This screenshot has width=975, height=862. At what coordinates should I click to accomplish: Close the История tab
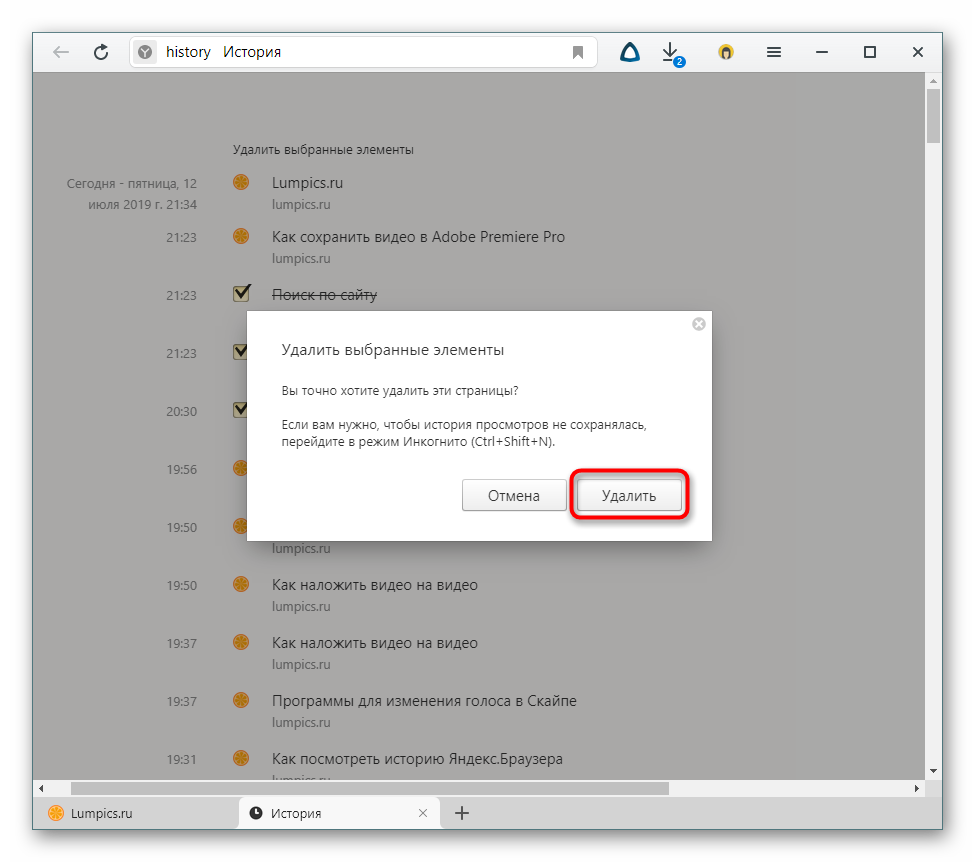423,813
